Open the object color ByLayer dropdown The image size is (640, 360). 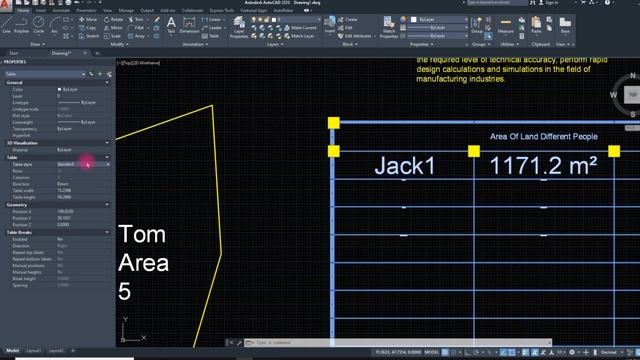439,20
